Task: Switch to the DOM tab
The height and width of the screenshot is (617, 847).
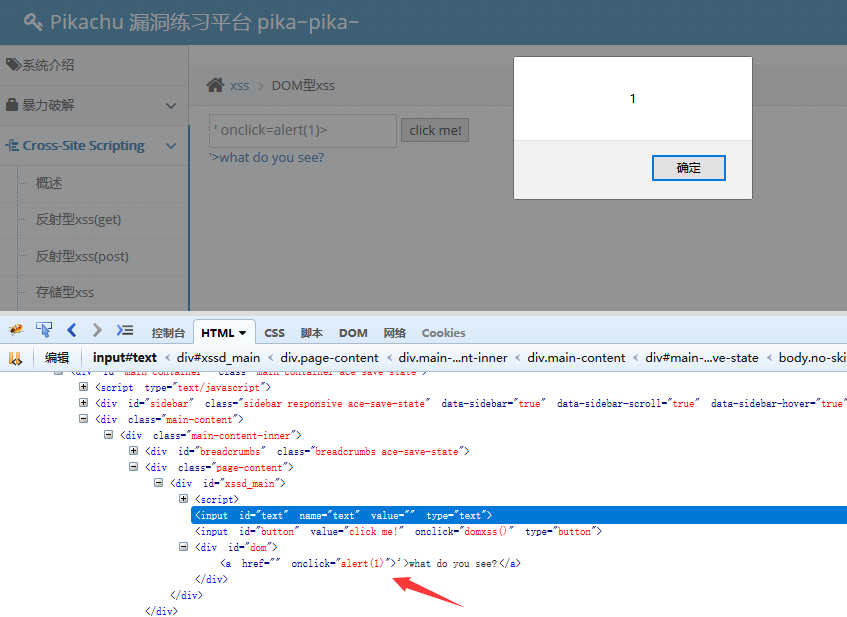Action: 353,333
